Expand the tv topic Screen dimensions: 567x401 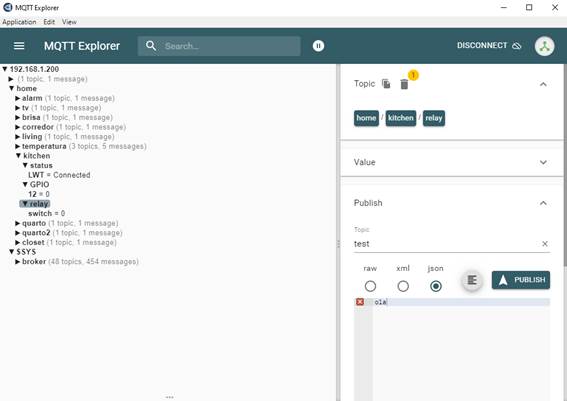click(17, 108)
